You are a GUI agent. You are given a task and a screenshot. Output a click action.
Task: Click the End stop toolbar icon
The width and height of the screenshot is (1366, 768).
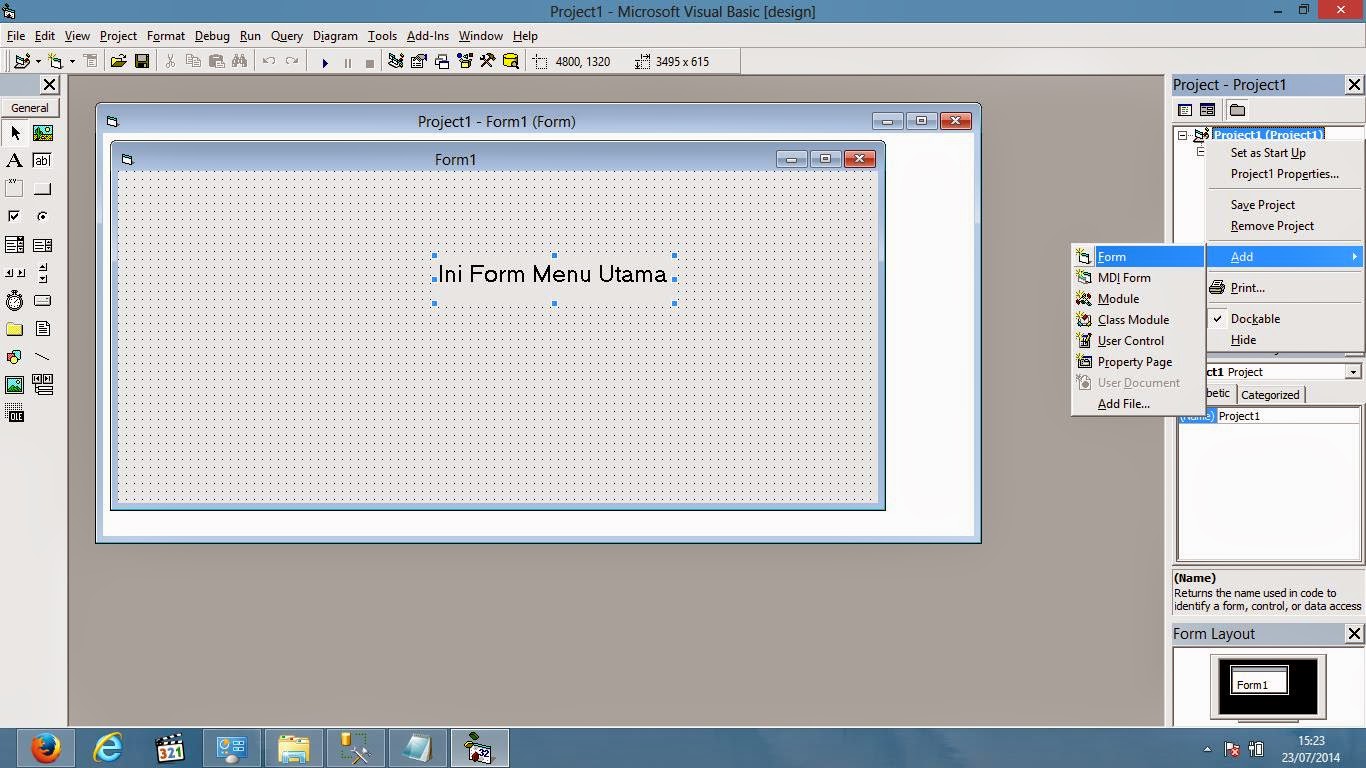tap(369, 62)
